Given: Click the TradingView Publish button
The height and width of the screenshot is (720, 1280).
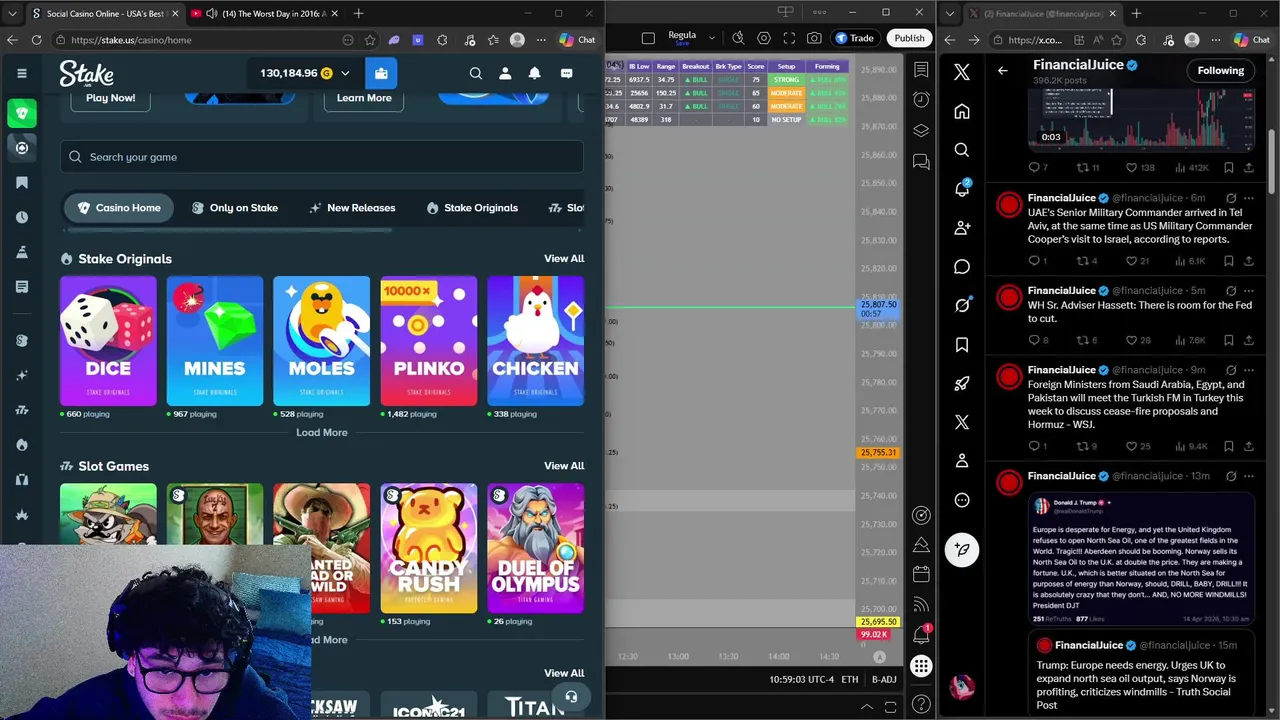Looking at the screenshot, I should (909, 38).
